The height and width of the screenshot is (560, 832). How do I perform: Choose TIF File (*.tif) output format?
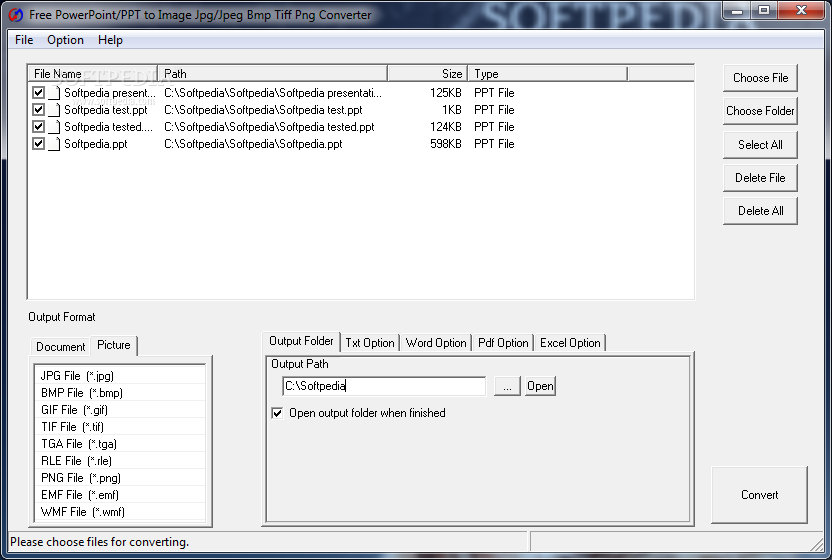click(120, 427)
